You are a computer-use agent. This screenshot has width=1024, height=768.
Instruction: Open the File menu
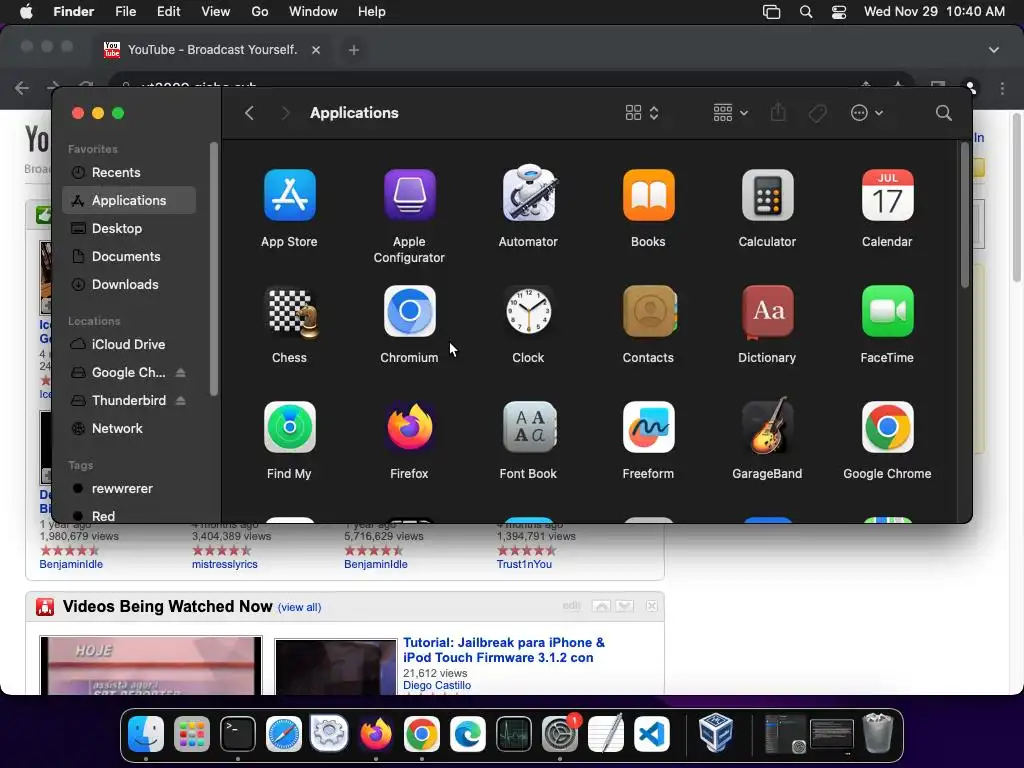pyautogui.click(x=125, y=12)
